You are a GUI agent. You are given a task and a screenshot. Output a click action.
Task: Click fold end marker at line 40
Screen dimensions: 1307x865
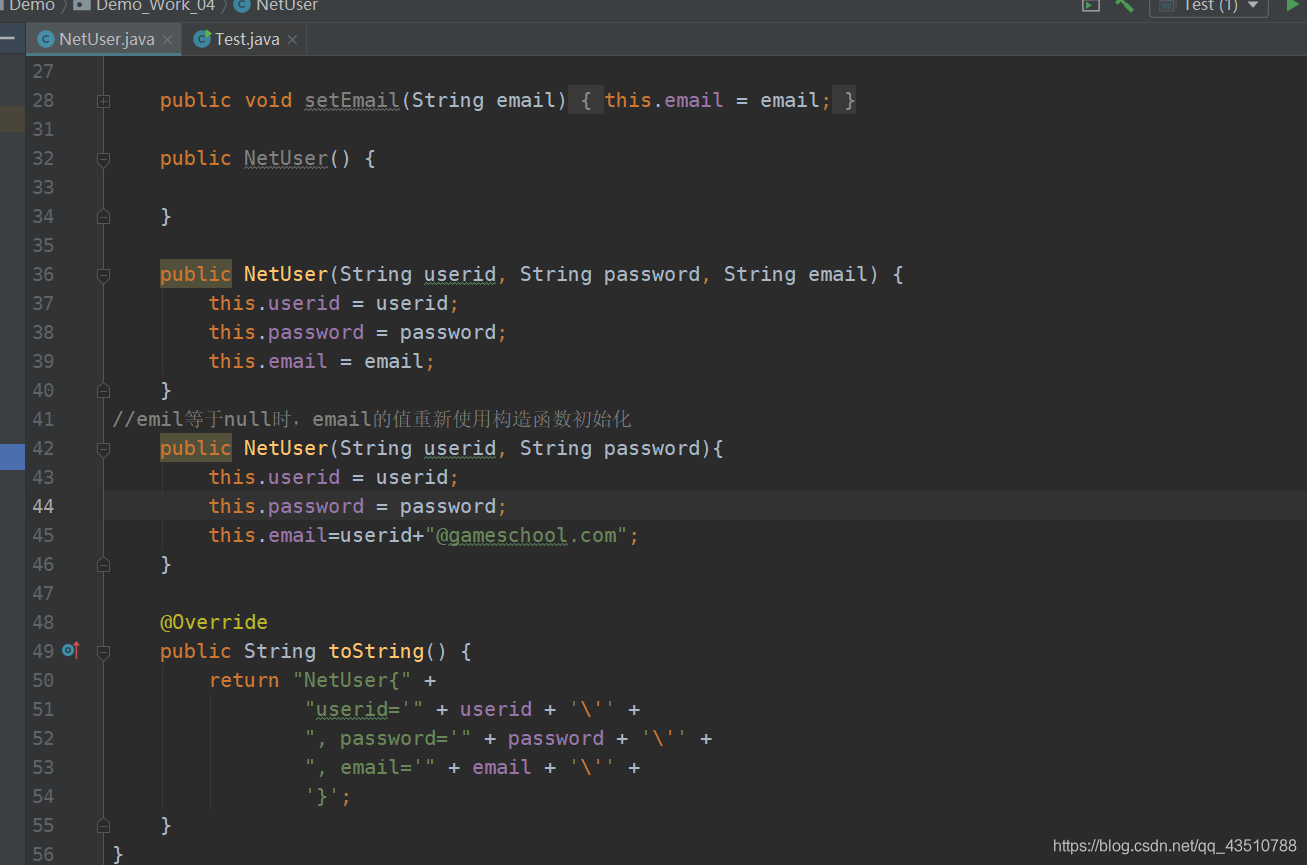tap(103, 391)
